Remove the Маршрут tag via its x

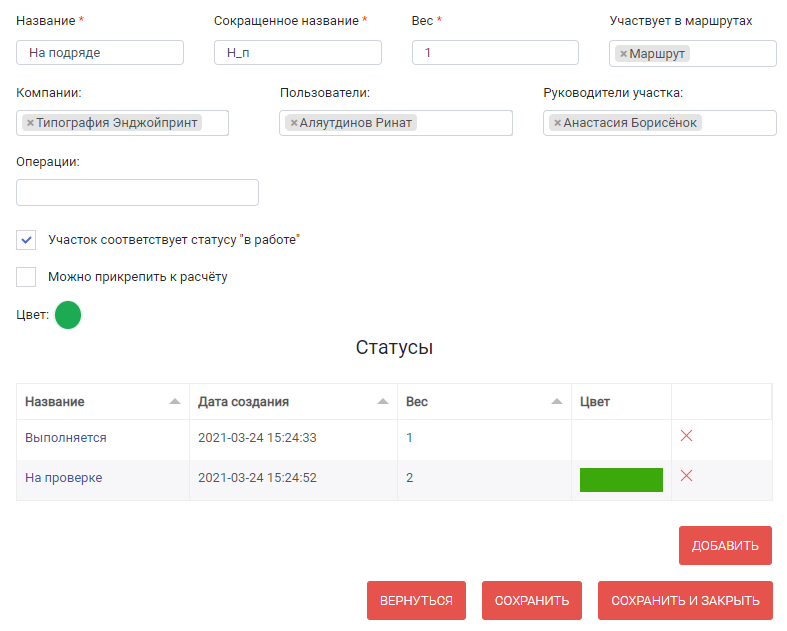pyautogui.click(x=623, y=54)
